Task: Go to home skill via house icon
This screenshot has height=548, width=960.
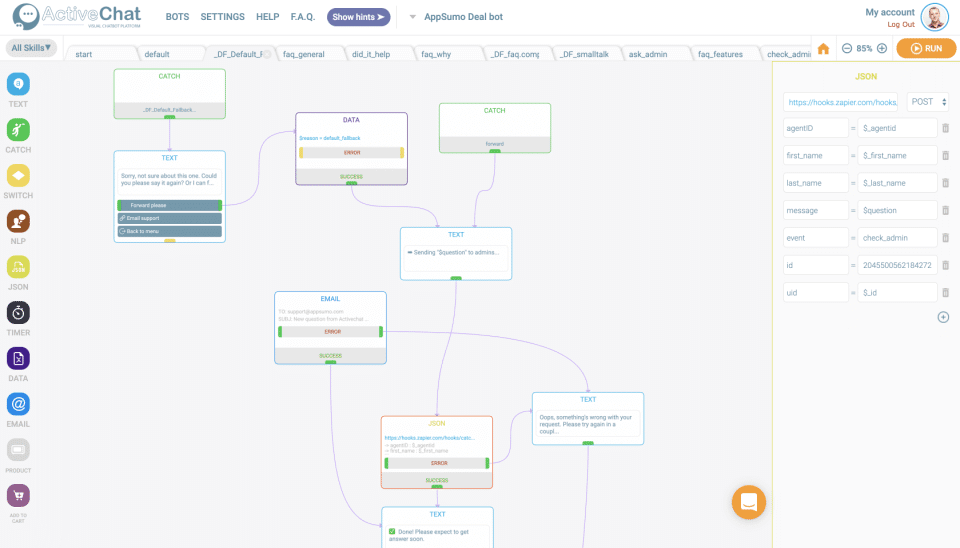Action: pos(823,48)
